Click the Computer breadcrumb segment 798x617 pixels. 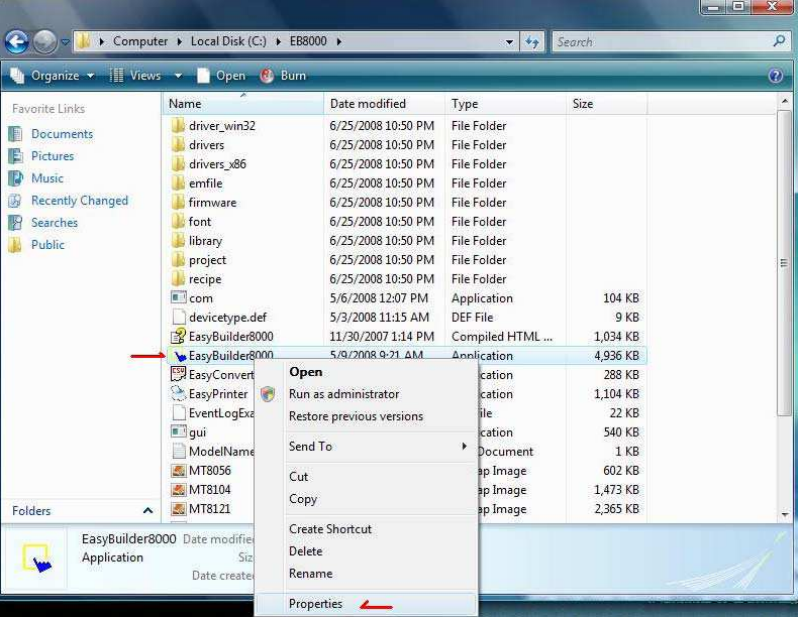point(140,41)
